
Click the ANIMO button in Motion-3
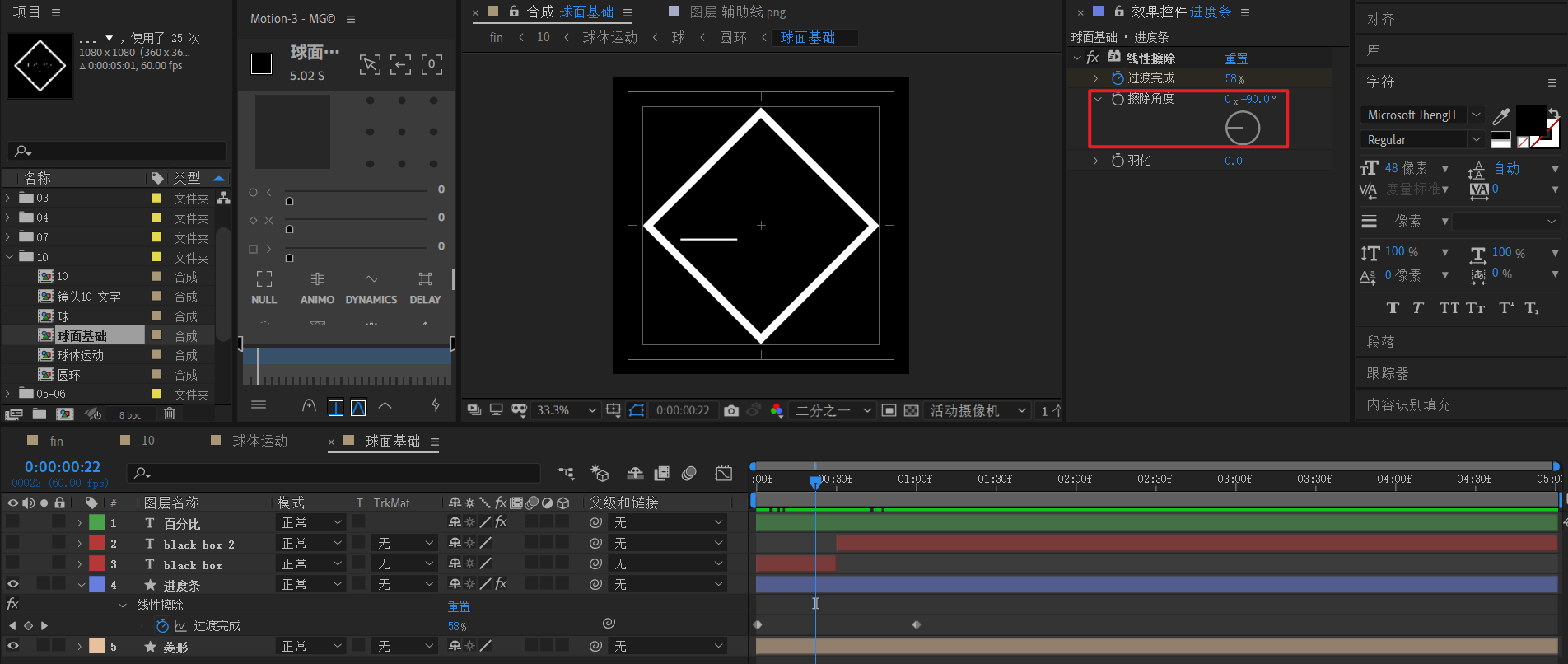pyautogui.click(x=317, y=288)
